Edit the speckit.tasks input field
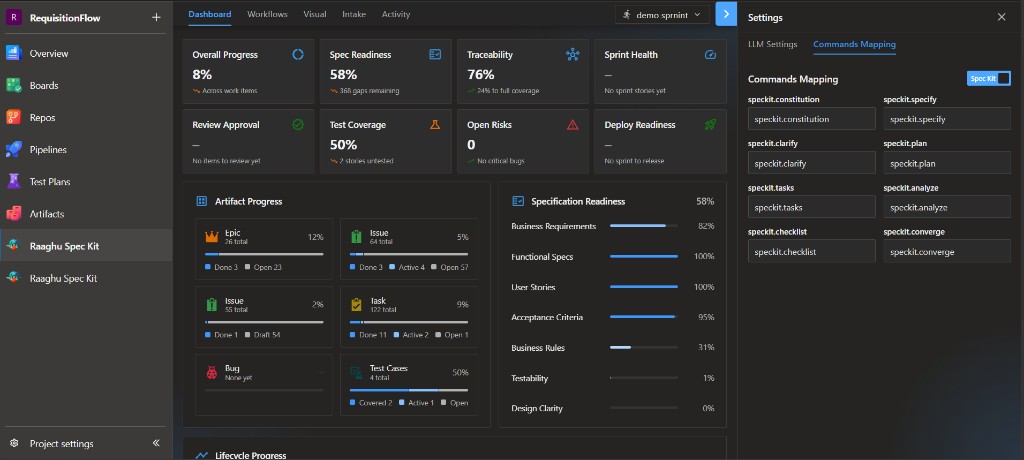The width and height of the screenshot is (1024, 460). pos(812,207)
